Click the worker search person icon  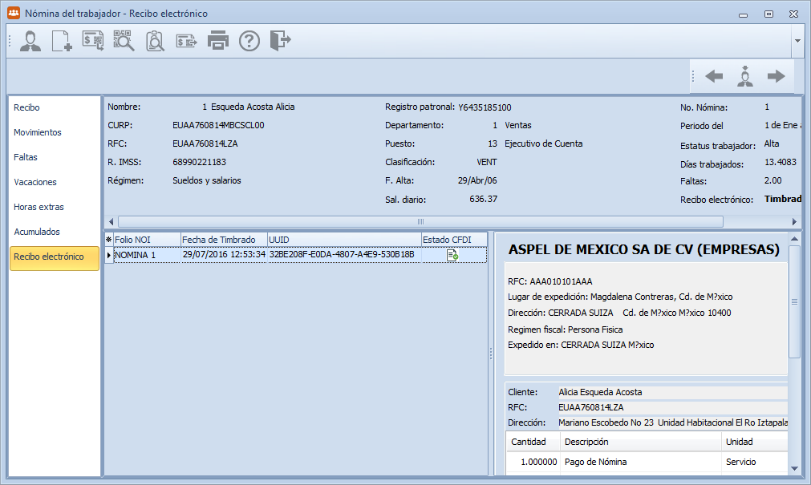[745, 77]
